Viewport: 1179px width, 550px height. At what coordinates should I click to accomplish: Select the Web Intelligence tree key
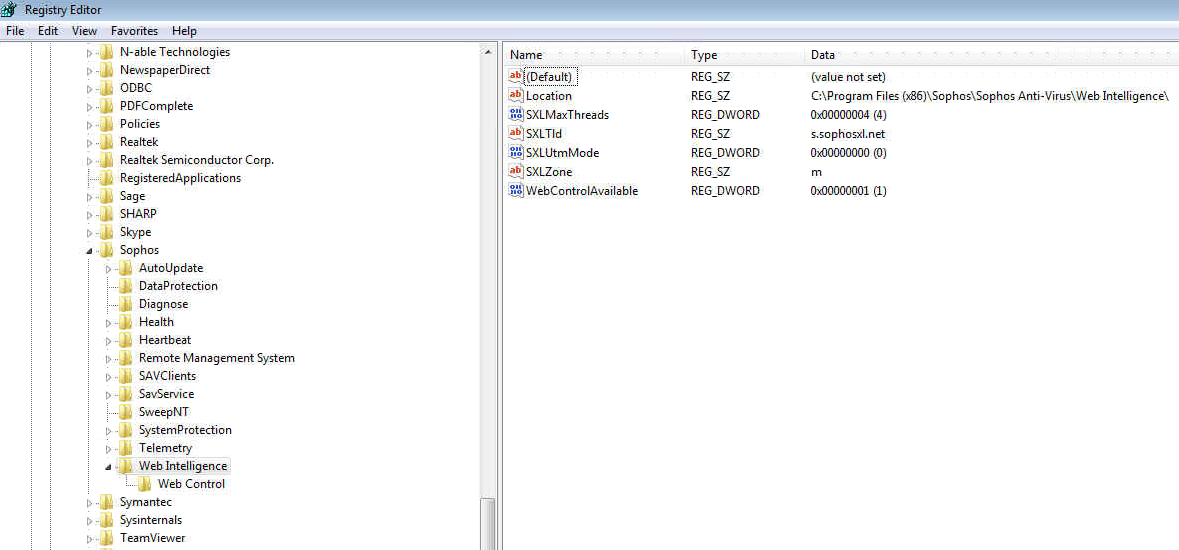coord(183,466)
